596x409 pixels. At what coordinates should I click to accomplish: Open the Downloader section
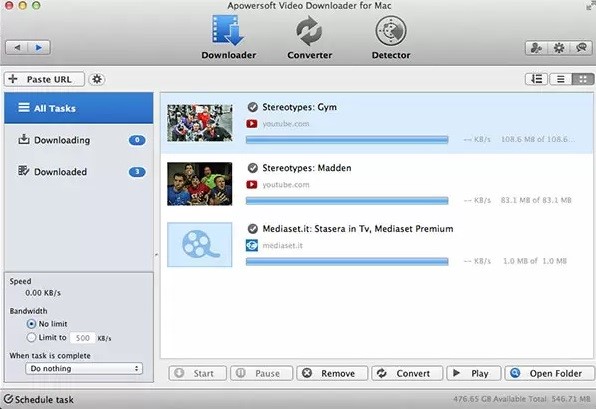[x=228, y=37]
